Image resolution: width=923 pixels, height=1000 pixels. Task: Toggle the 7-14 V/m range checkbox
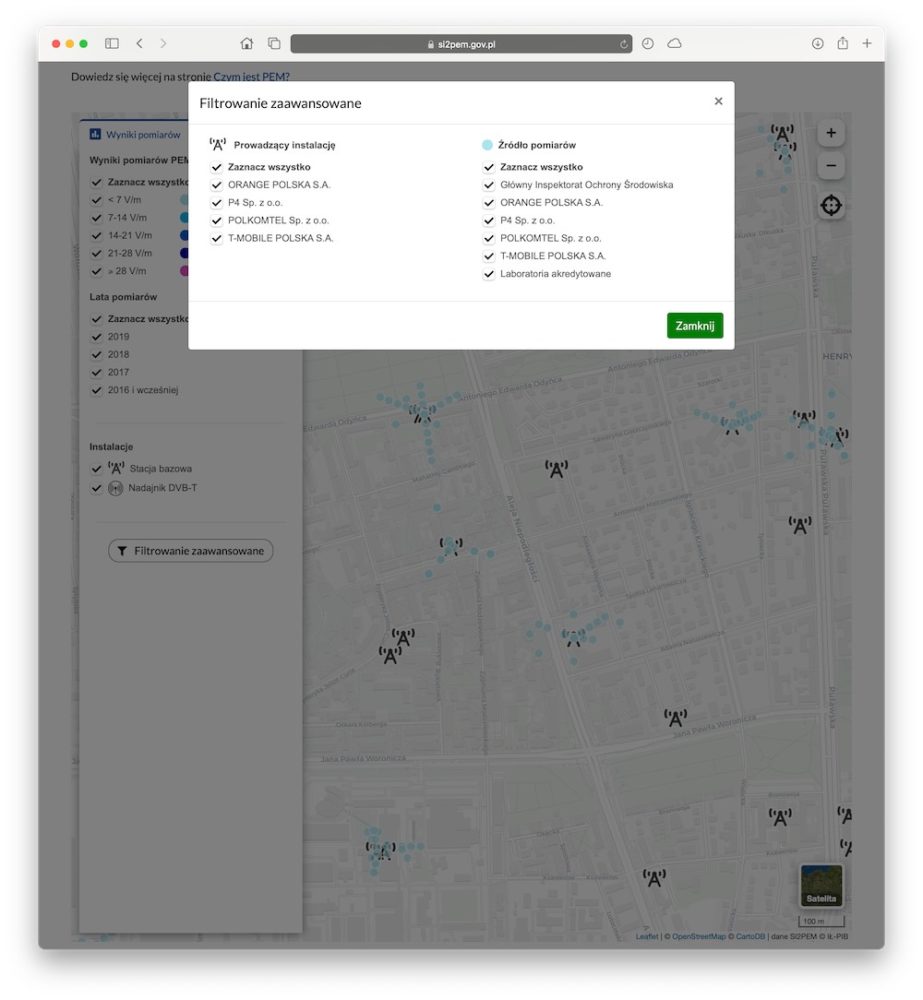point(96,218)
